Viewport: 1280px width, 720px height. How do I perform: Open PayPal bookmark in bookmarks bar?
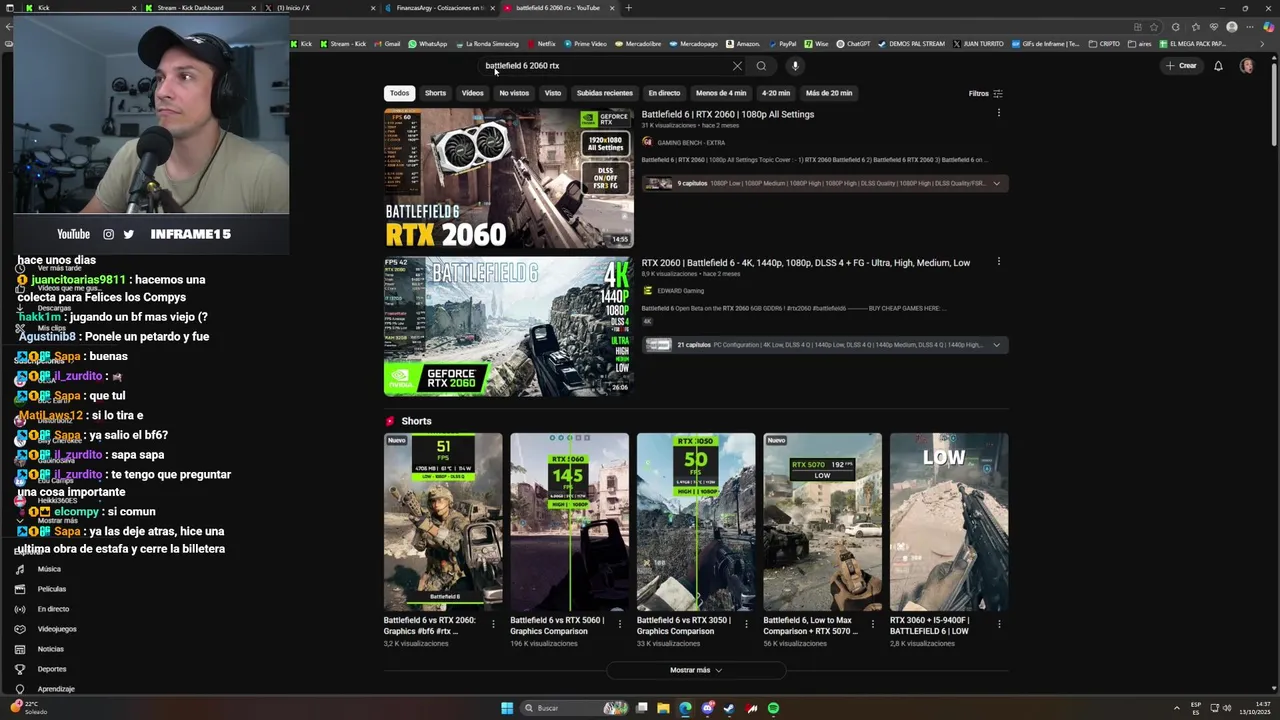click(x=782, y=44)
